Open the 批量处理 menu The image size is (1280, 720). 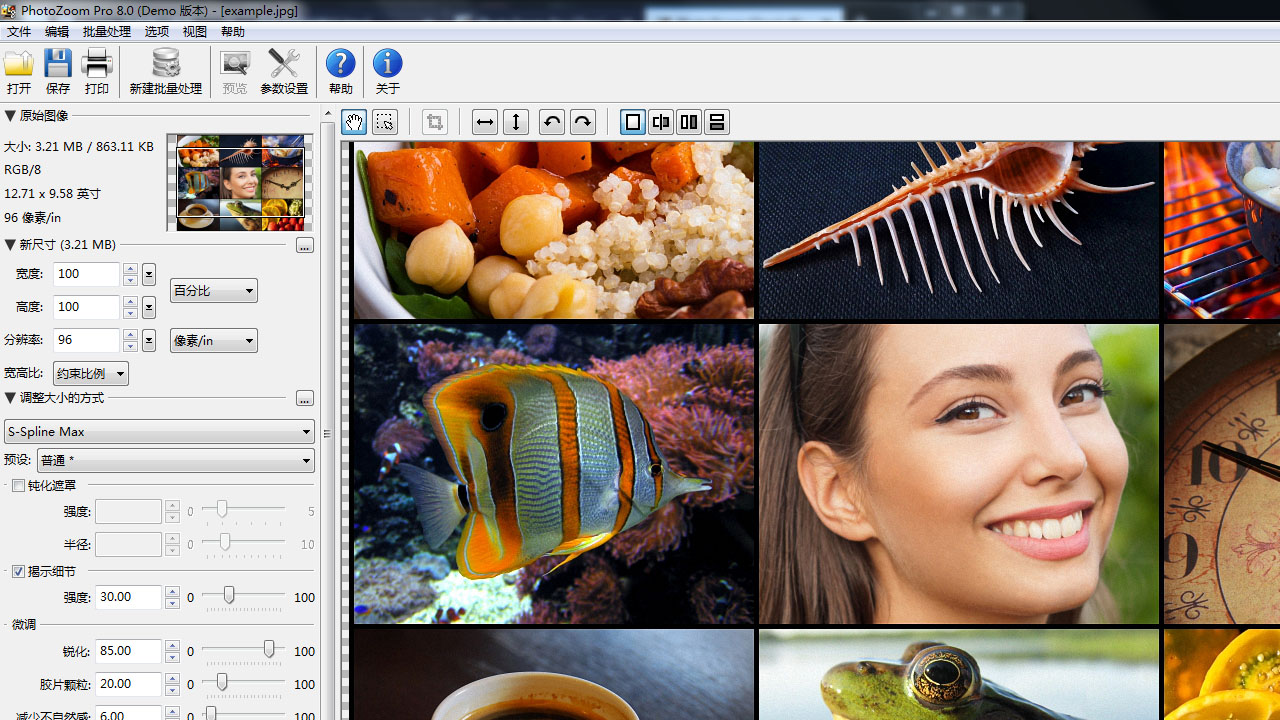(x=106, y=31)
